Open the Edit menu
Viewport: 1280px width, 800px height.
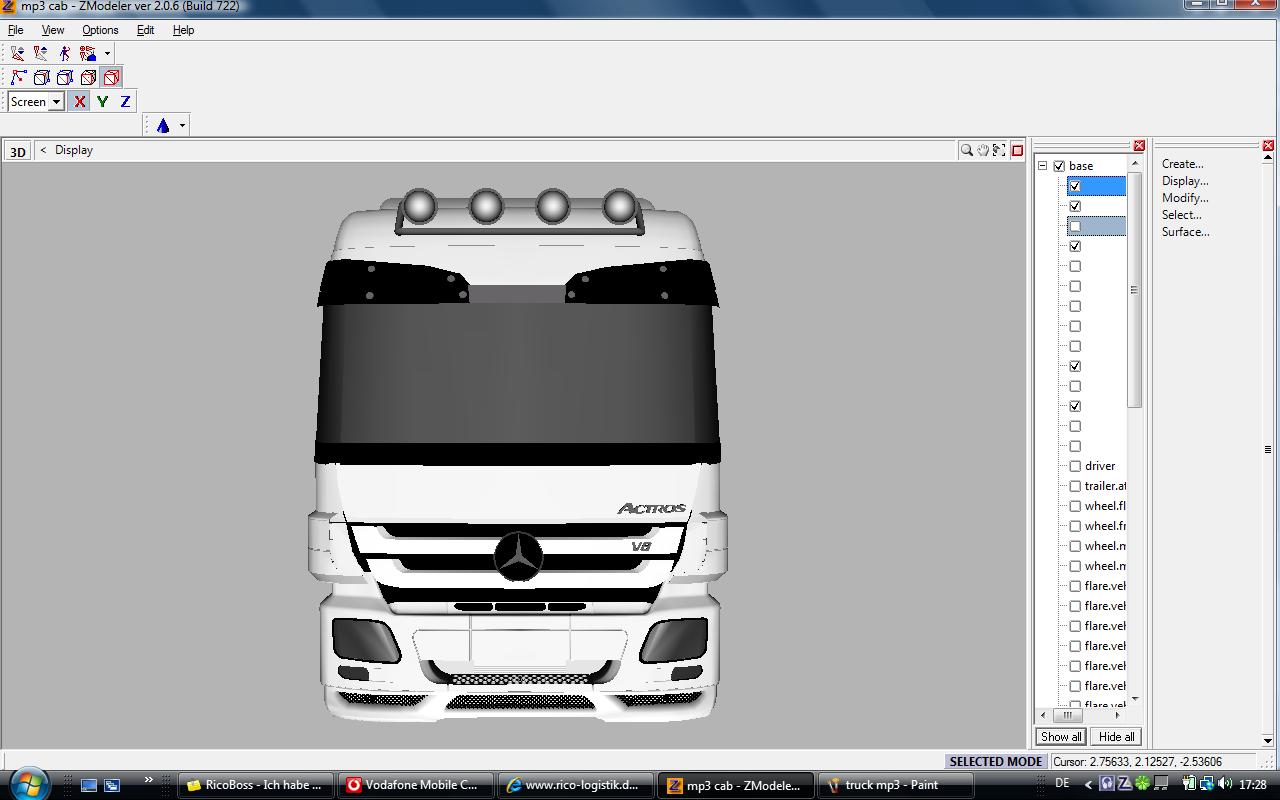(x=145, y=30)
